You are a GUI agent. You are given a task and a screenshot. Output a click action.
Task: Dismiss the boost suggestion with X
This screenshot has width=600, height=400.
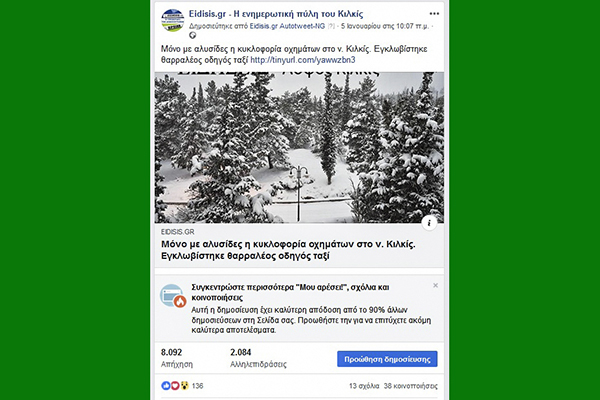pyautogui.click(x=436, y=286)
